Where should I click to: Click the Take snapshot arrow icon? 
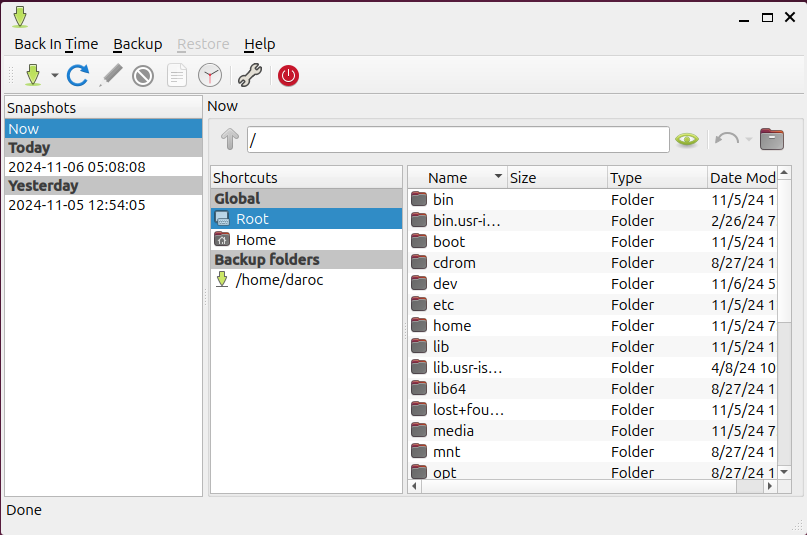(x=33, y=75)
